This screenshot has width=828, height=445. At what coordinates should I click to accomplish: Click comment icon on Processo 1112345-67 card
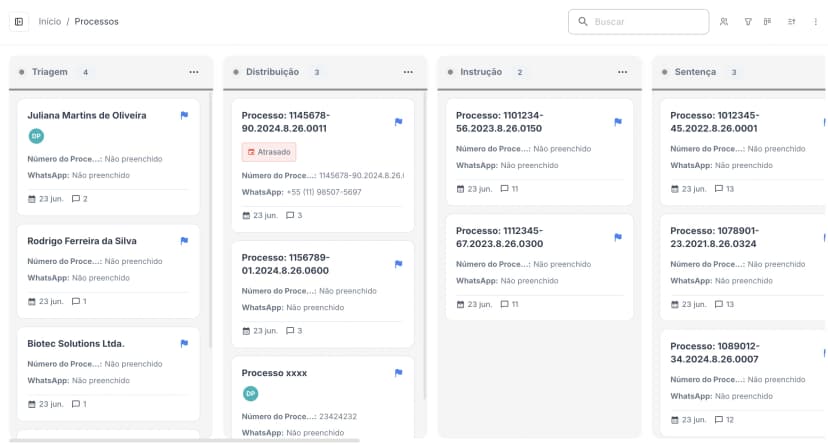[x=504, y=304]
